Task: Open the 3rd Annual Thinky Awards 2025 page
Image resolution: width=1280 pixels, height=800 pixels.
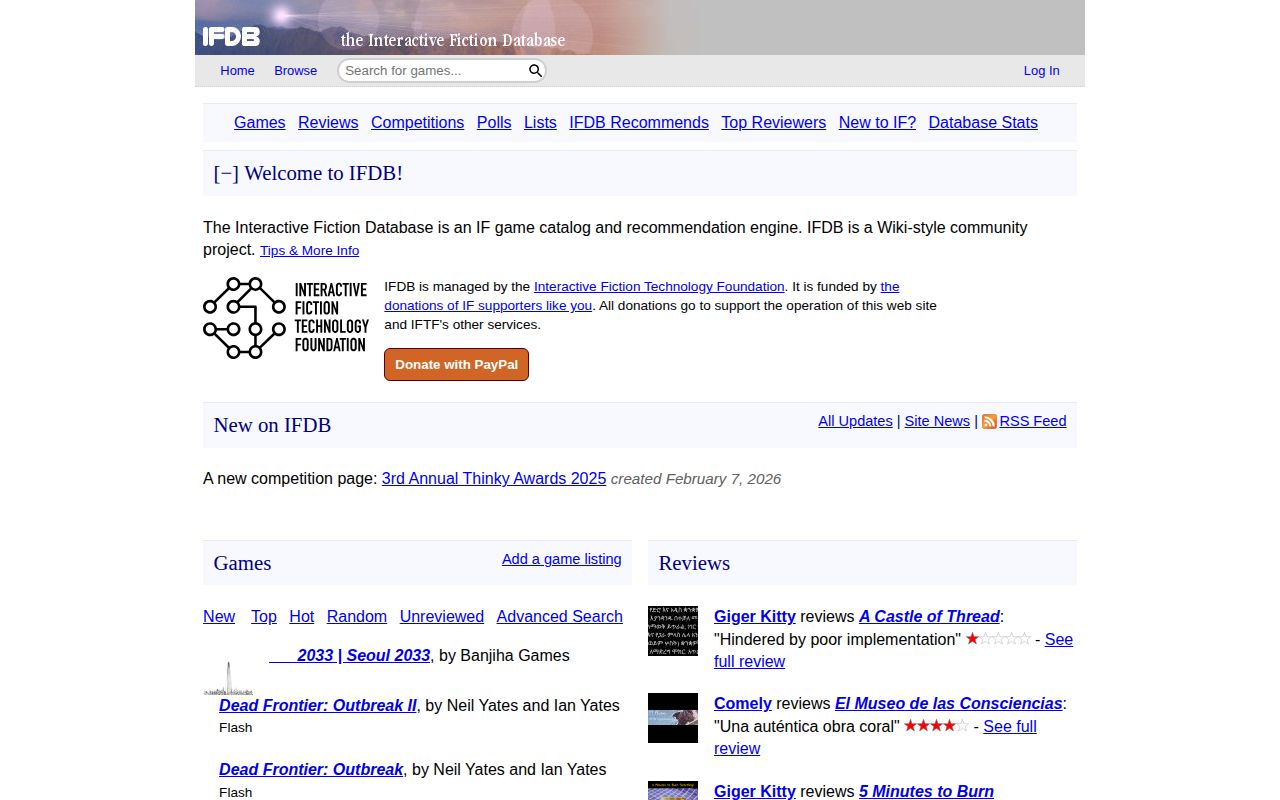Action: [493, 479]
